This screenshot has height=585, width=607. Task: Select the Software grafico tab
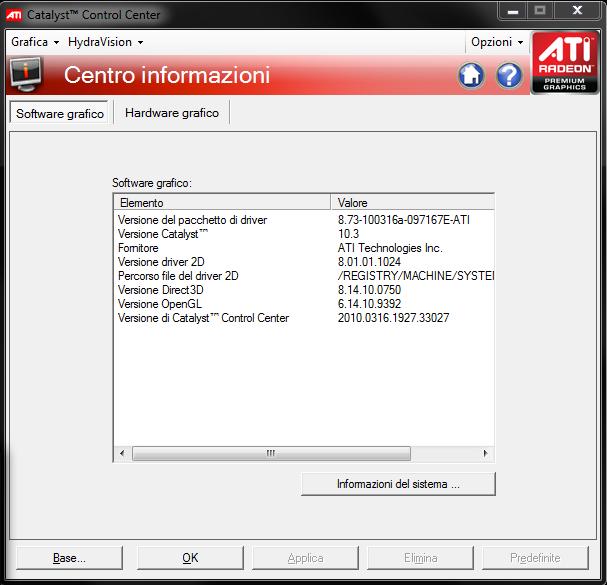point(60,113)
